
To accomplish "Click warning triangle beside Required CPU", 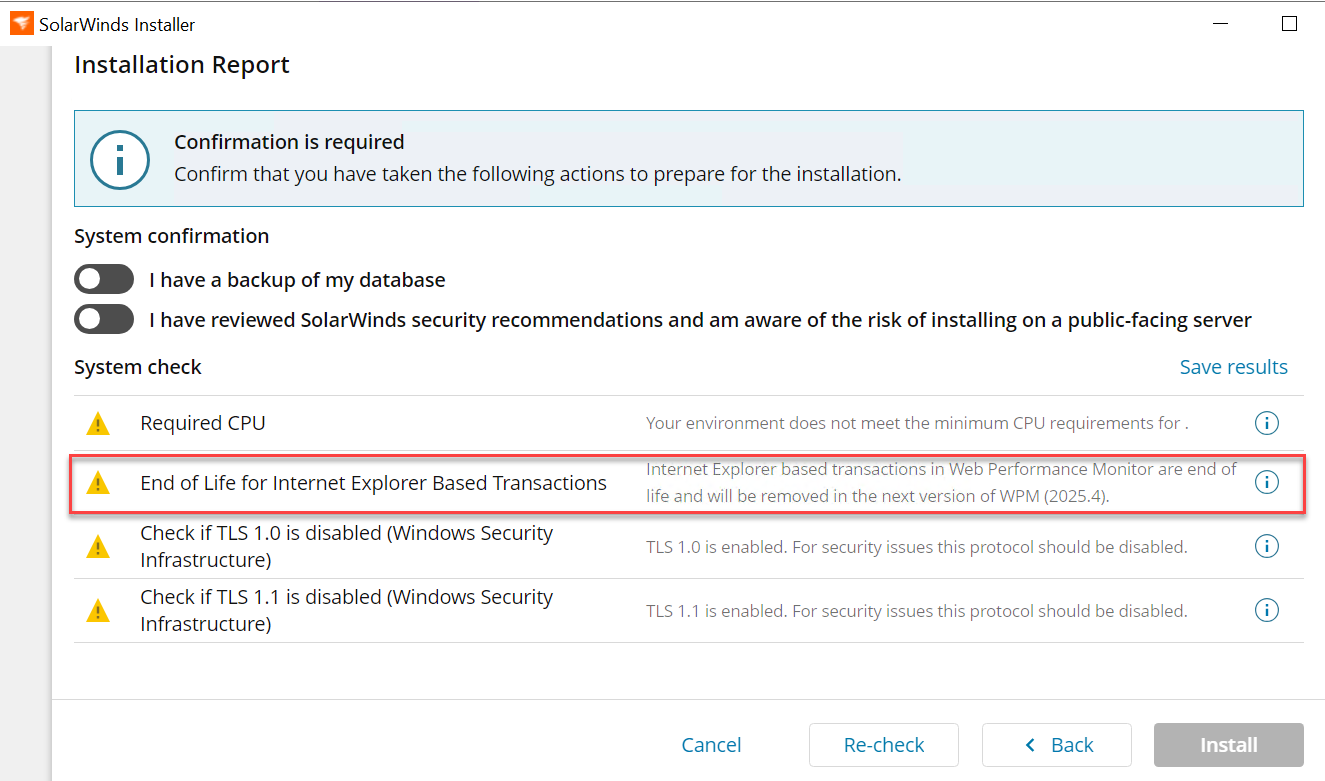I will 98,424.
